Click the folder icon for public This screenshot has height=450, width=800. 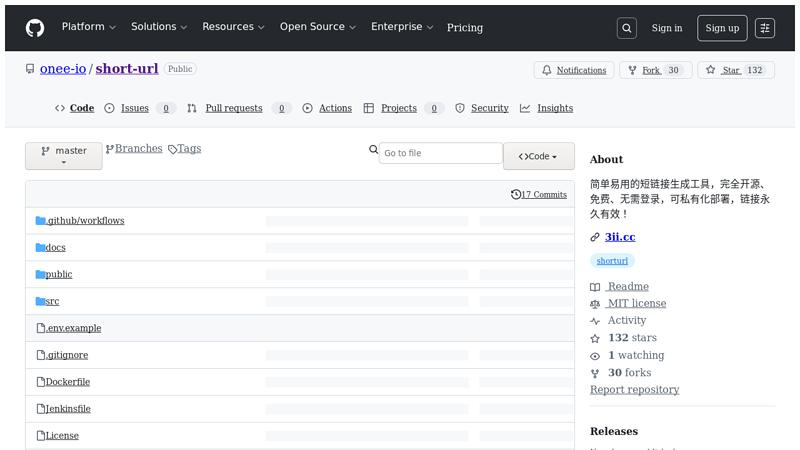(x=41, y=274)
